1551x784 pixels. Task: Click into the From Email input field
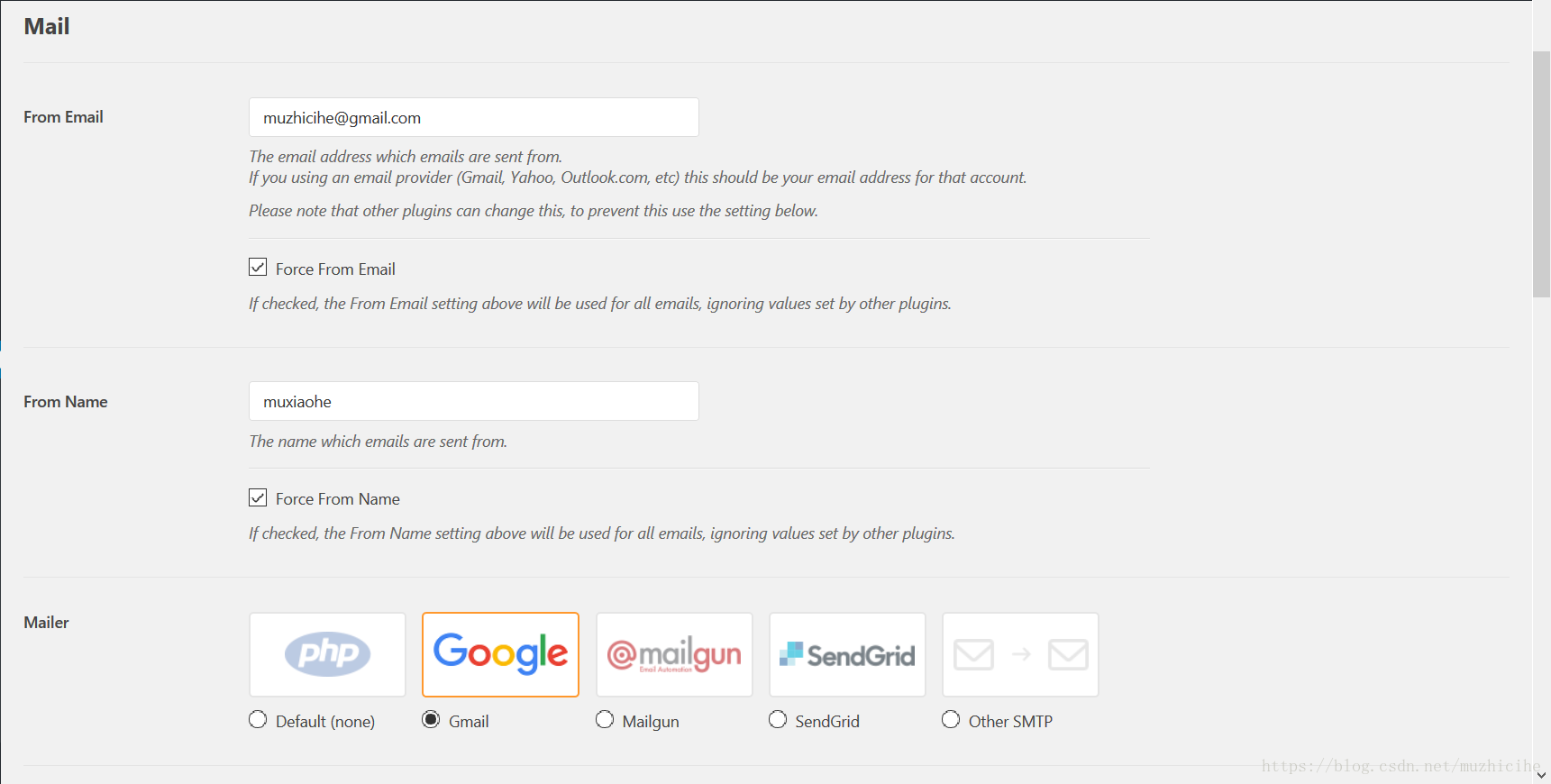click(474, 117)
